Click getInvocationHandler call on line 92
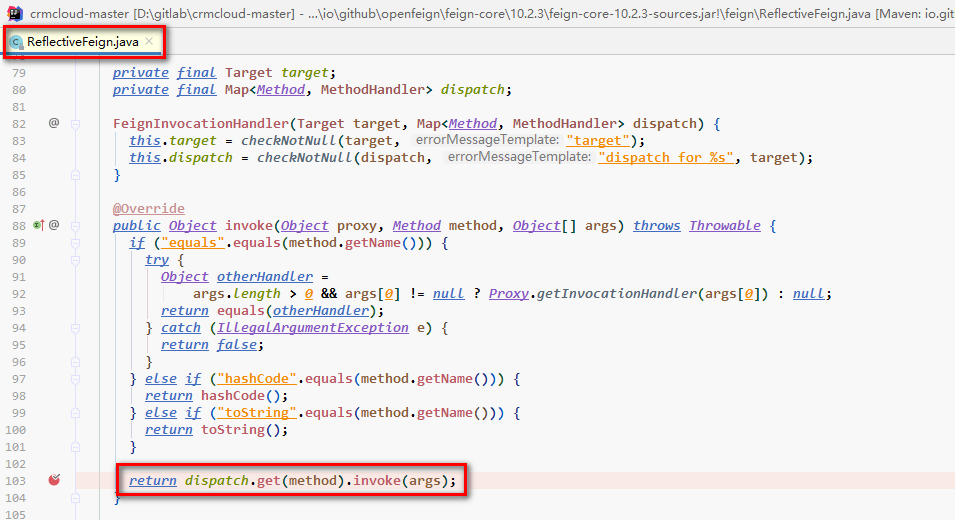Screen dimensions: 955x520 616,293
